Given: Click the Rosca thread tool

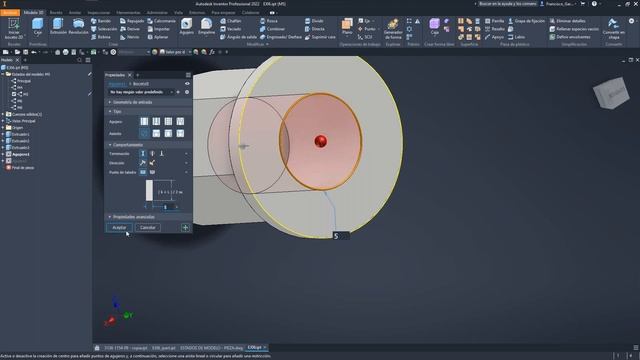Looking at the screenshot, I should tap(269, 21).
